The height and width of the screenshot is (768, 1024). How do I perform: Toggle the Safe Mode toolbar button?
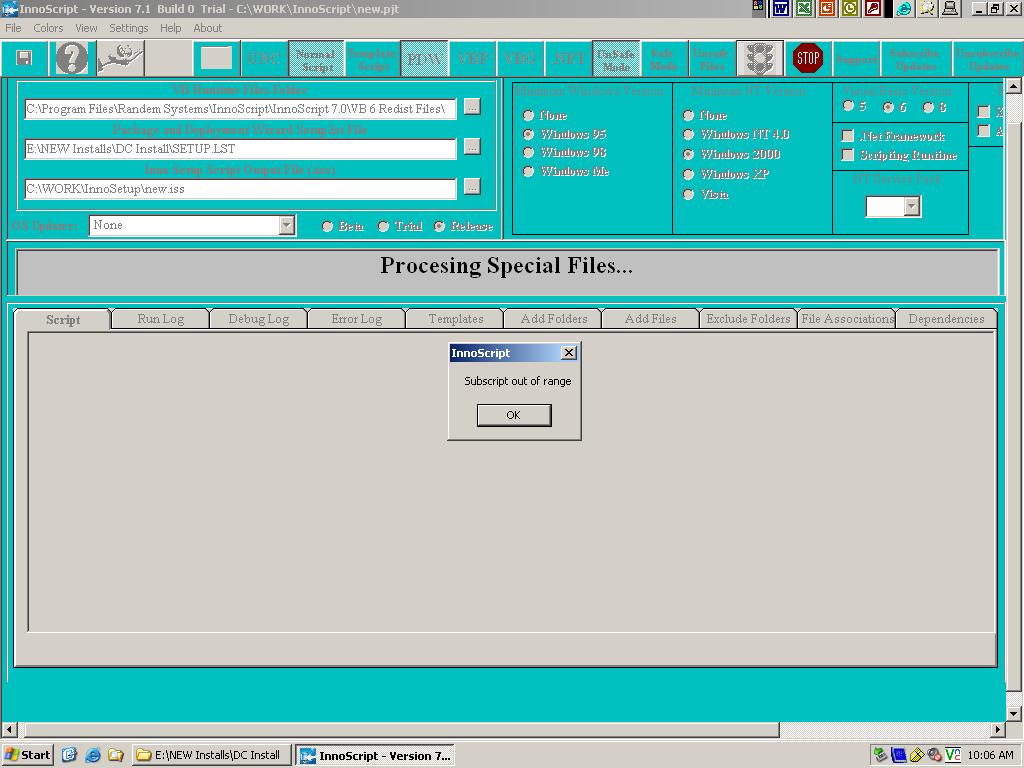tap(663, 60)
